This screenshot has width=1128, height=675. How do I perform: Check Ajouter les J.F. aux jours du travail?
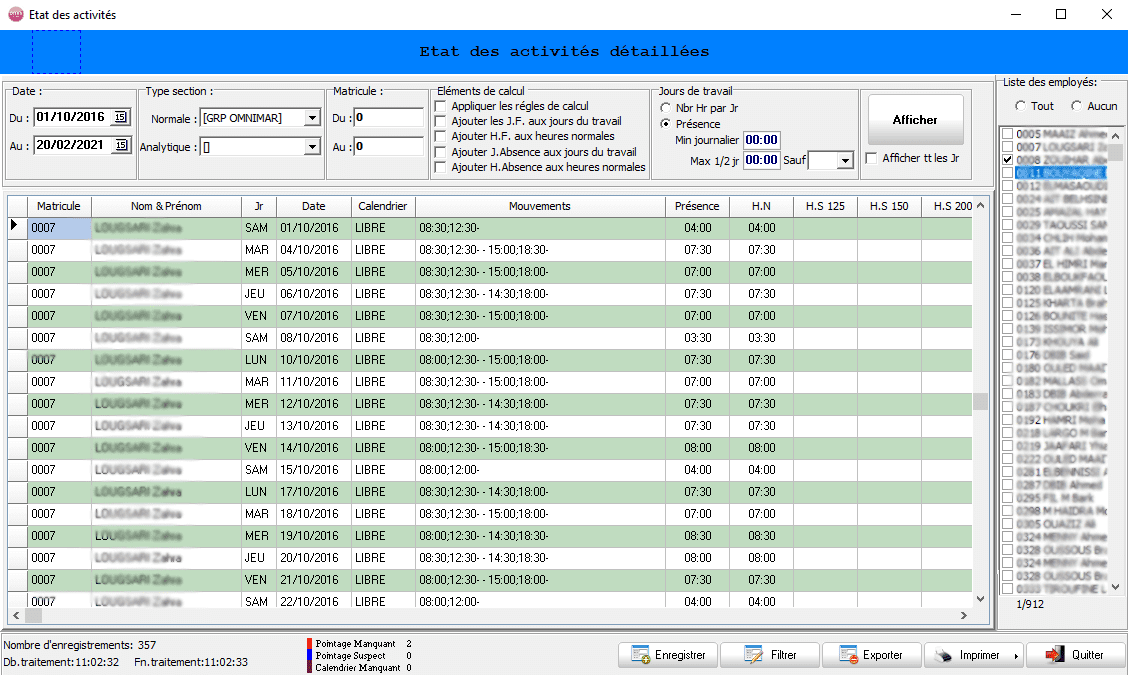tap(440, 122)
